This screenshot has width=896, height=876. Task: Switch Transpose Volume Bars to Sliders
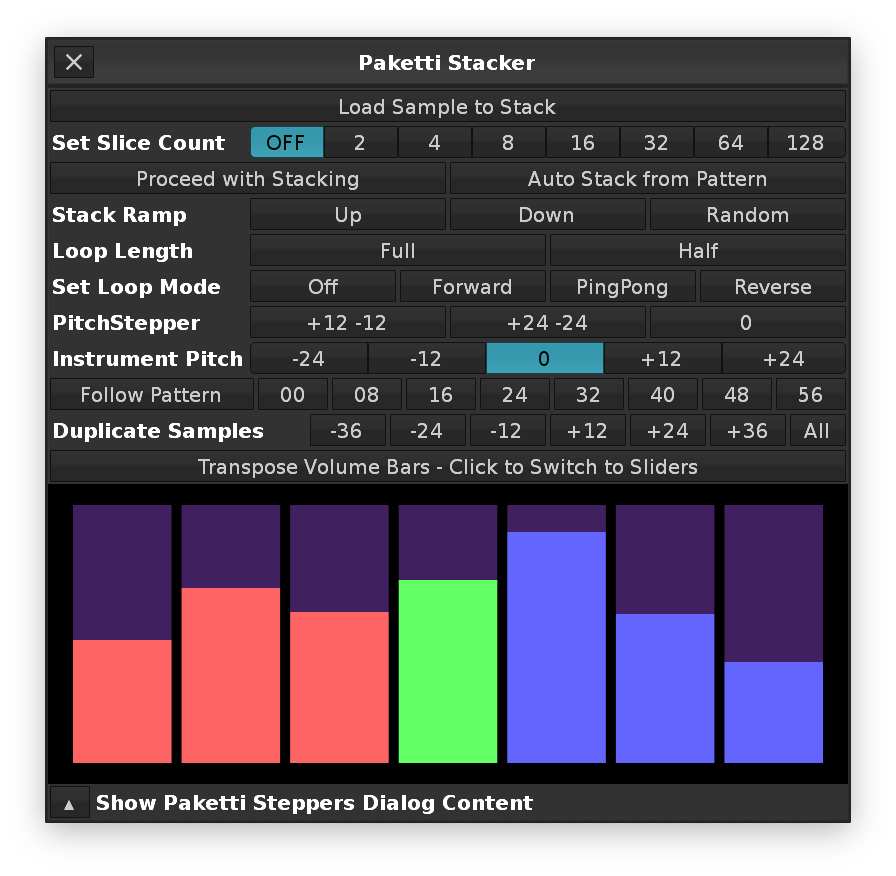click(447, 467)
